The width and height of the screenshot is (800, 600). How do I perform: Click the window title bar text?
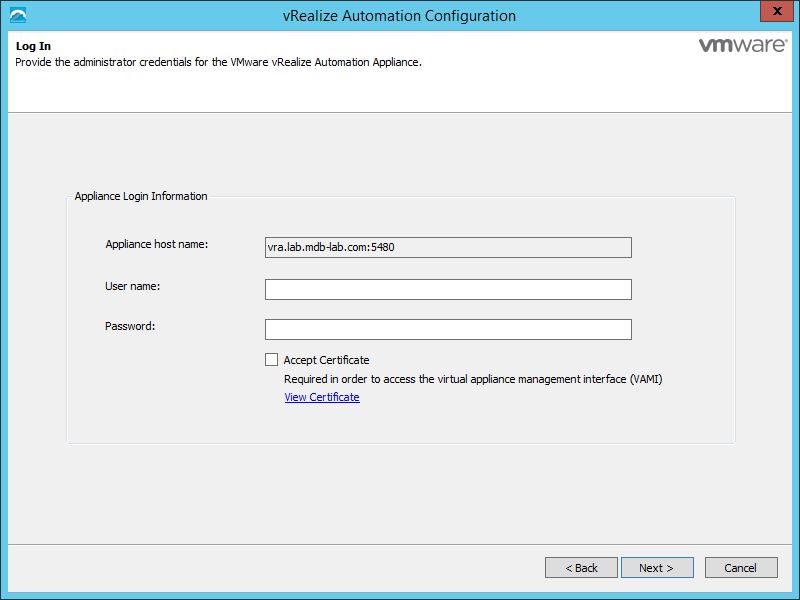(399, 16)
